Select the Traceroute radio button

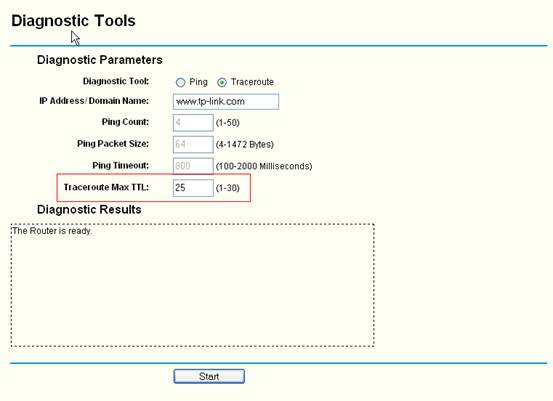(x=222, y=83)
